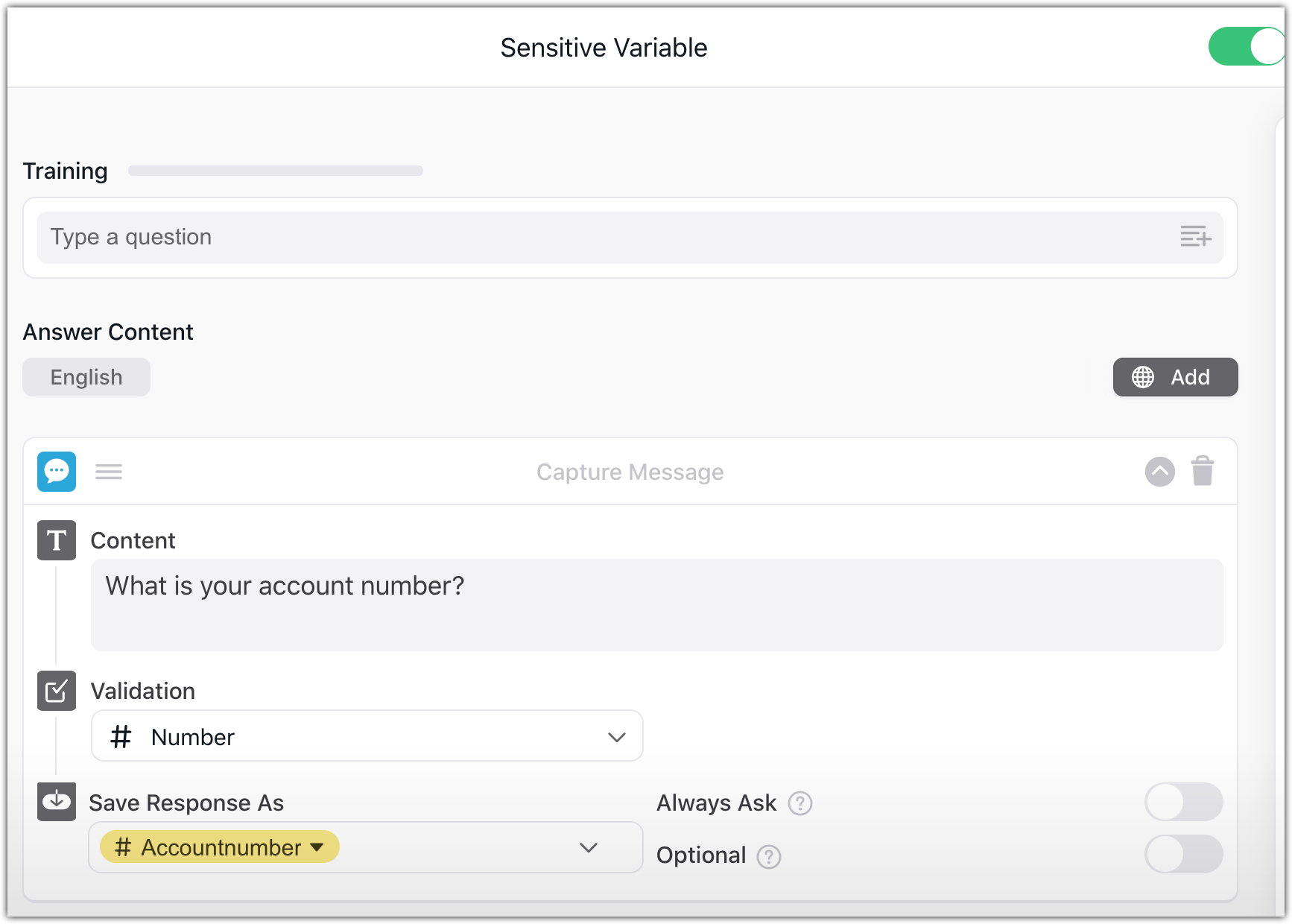Click the drag handle beside Capture Message

[109, 472]
